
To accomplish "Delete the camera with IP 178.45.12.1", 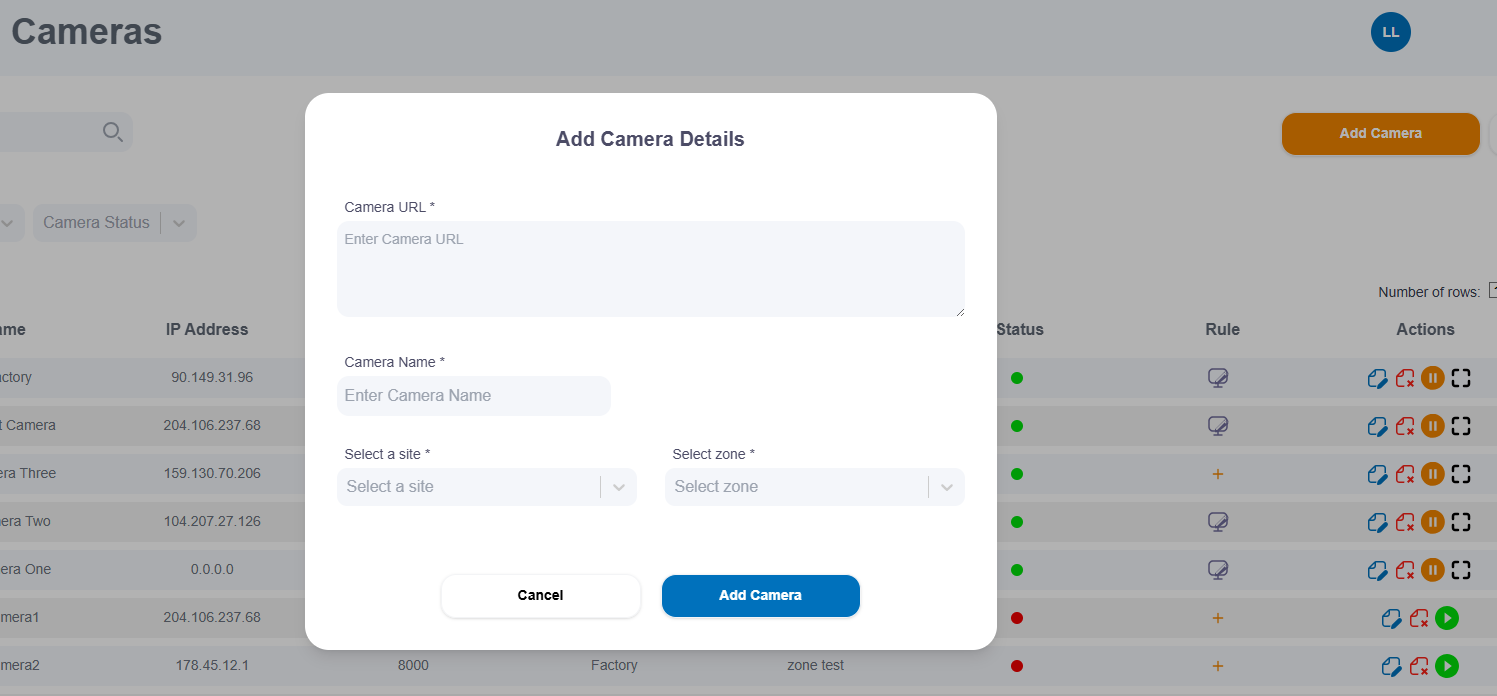I will (x=1419, y=666).
